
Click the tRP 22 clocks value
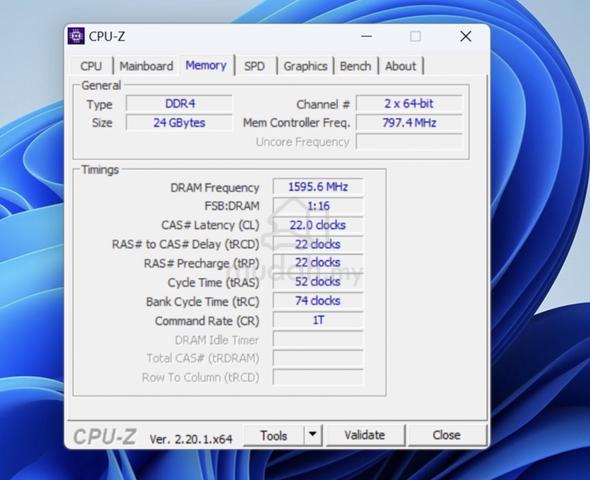318,263
